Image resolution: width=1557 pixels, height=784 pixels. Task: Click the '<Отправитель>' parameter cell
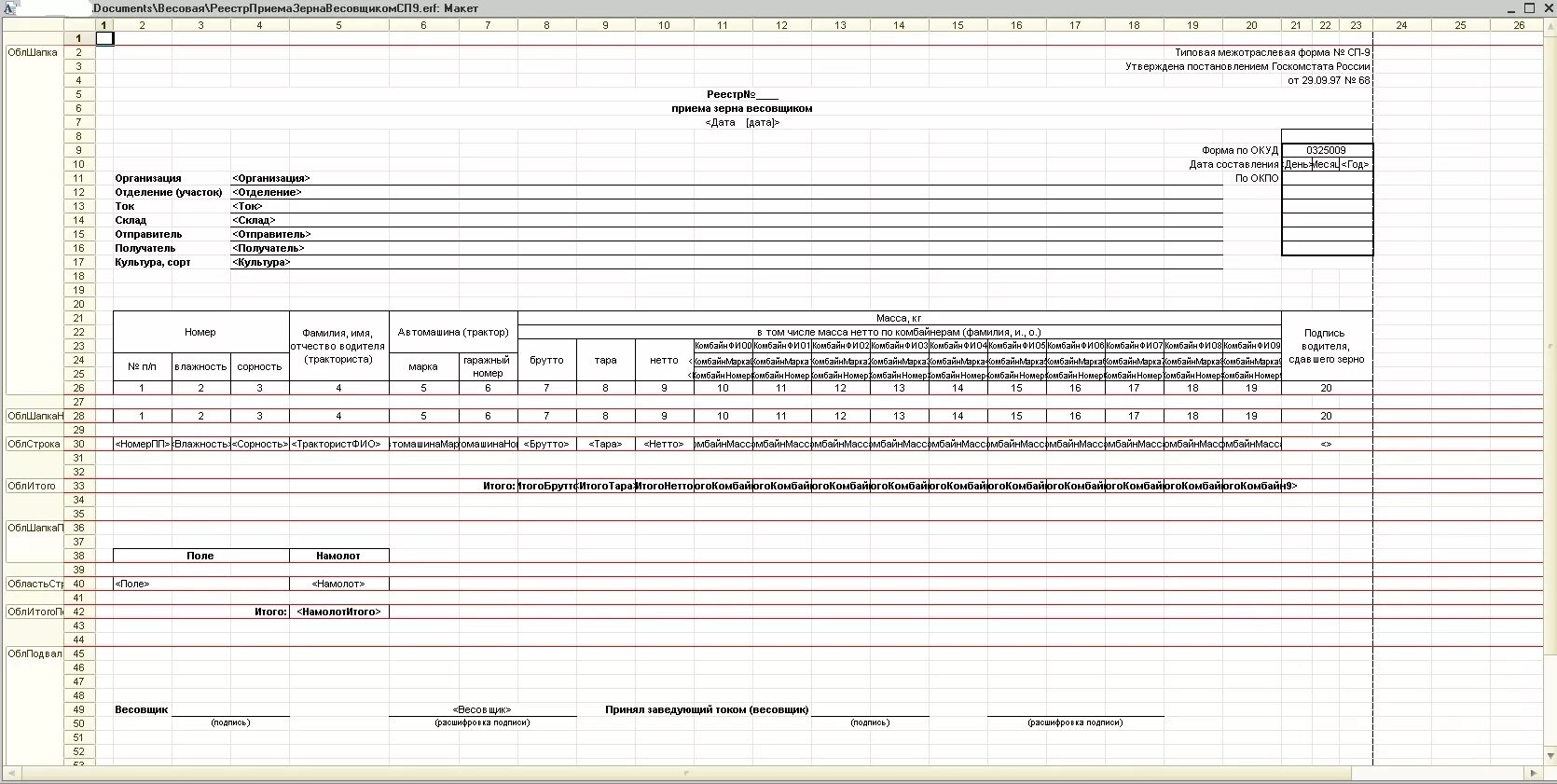[271, 234]
